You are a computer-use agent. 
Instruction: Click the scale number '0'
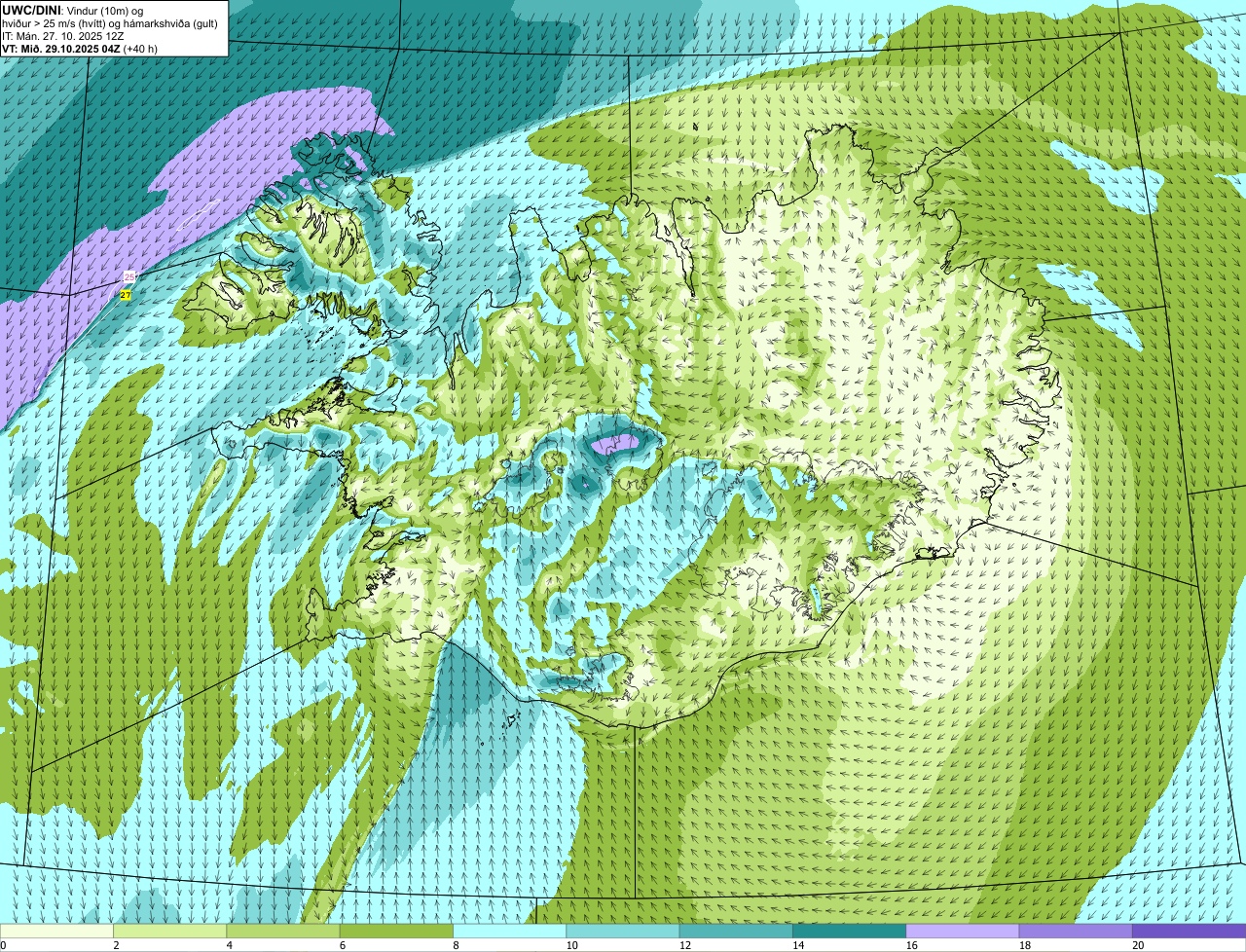(x=3, y=945)
